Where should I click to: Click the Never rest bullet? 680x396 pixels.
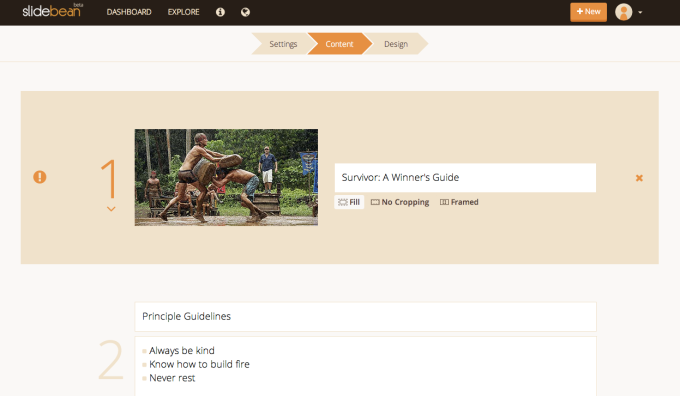pyautogui.click(x=172, y=378)
